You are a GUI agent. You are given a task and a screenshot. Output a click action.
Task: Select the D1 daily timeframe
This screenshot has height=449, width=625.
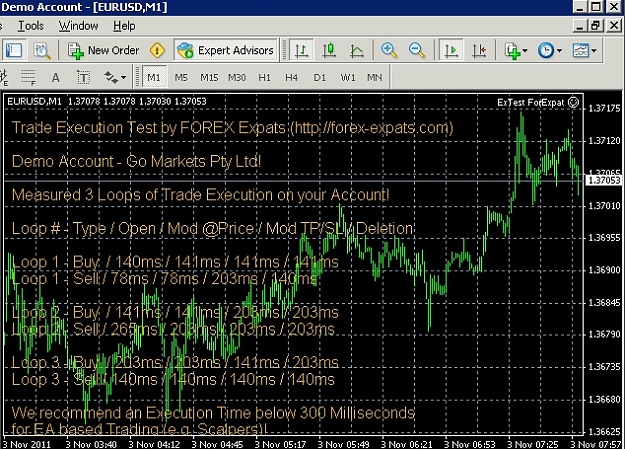tap(319, 77)
